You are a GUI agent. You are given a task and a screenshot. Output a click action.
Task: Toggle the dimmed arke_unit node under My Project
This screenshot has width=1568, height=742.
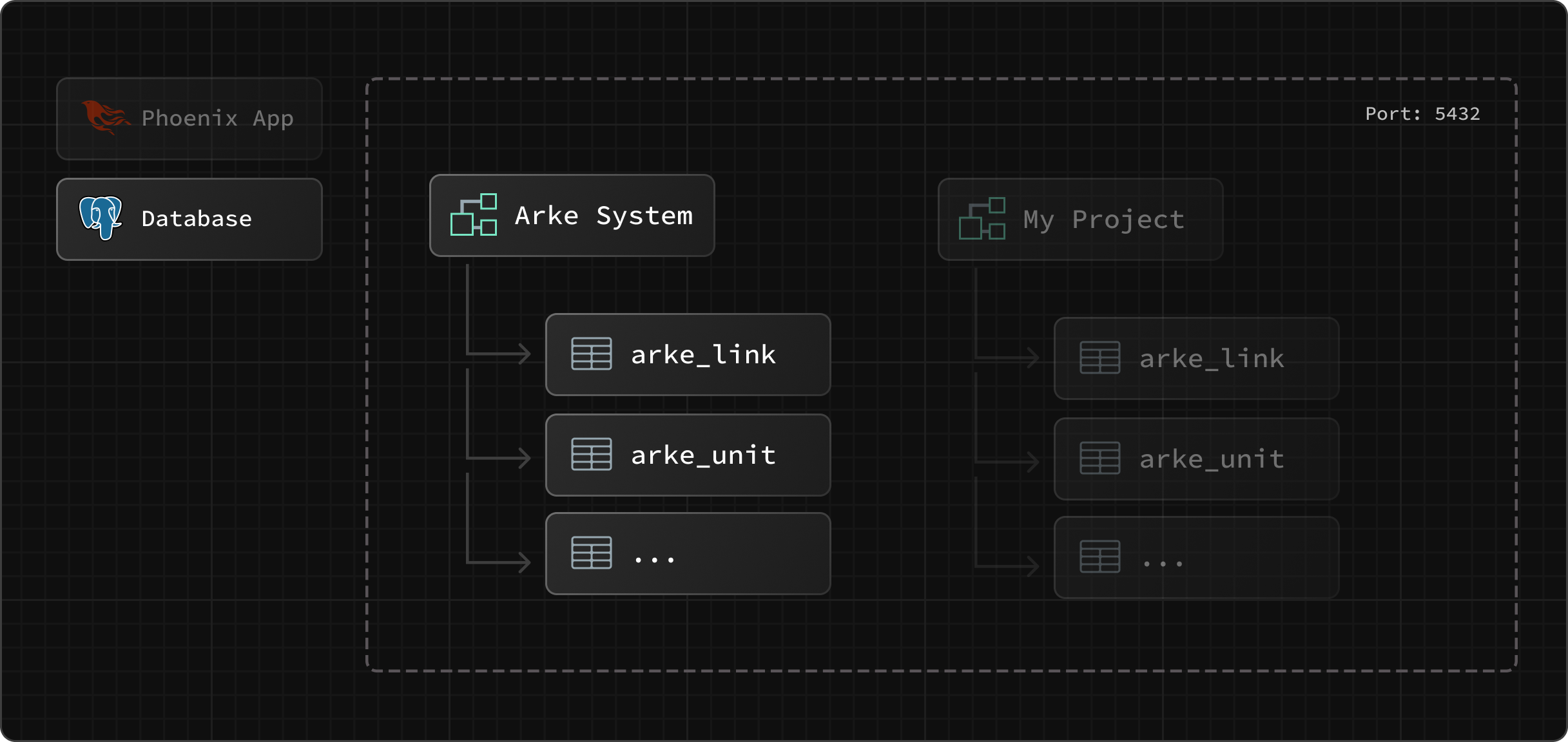coord(1196,459)
